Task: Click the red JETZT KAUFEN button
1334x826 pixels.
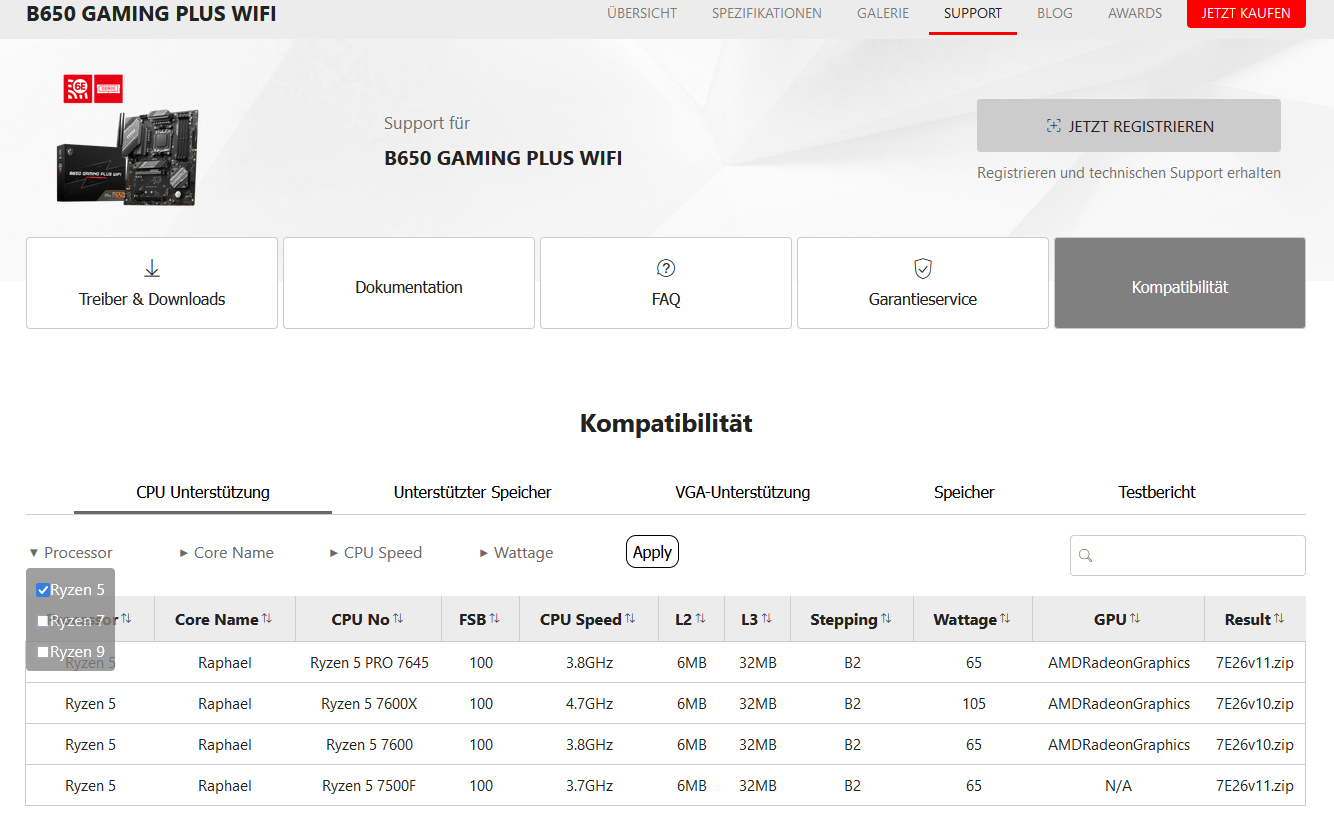Action: click(1246, 13)
